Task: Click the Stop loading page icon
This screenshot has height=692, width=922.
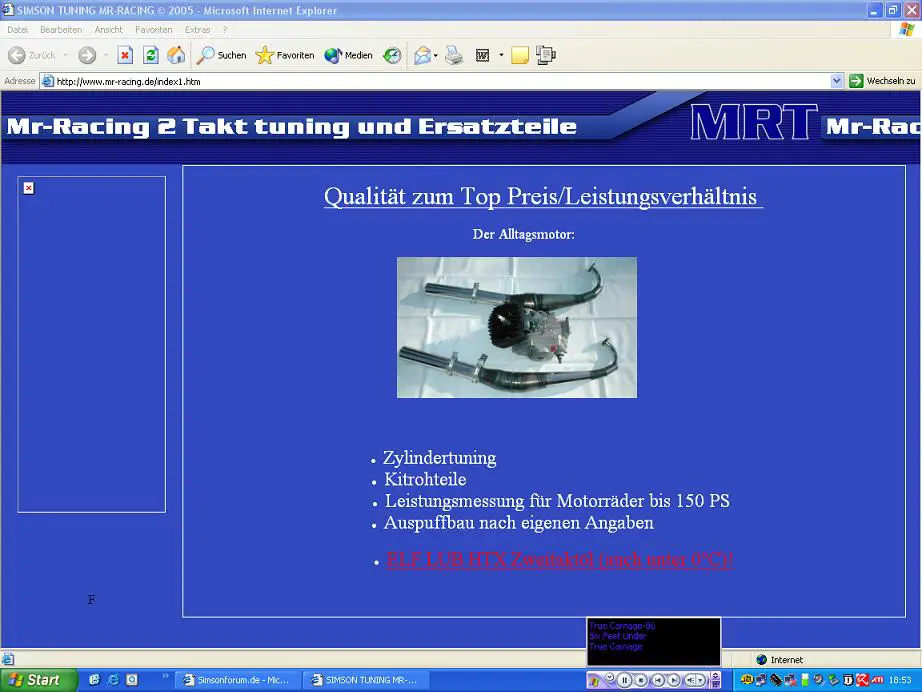Action: [x=125, y=55]
